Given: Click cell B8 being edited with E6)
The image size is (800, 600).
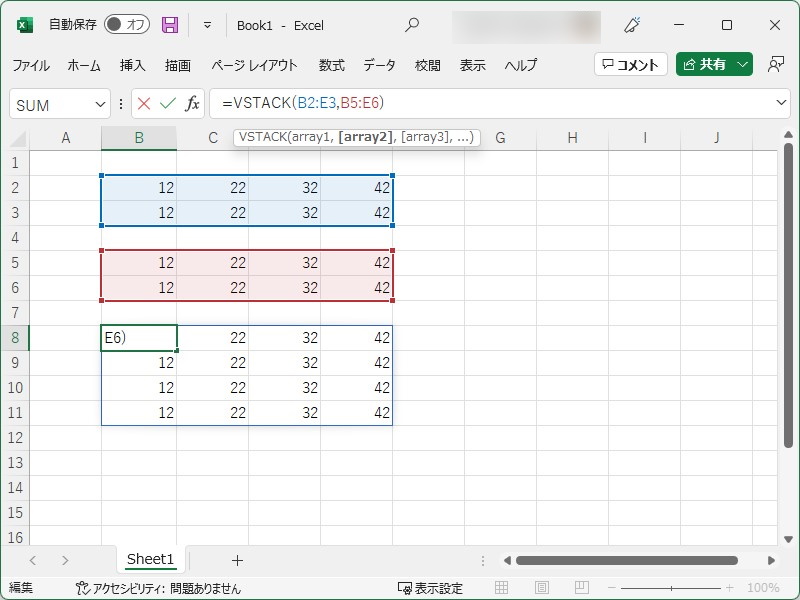Looking at the screenshot, I should [x=139, y=338].
